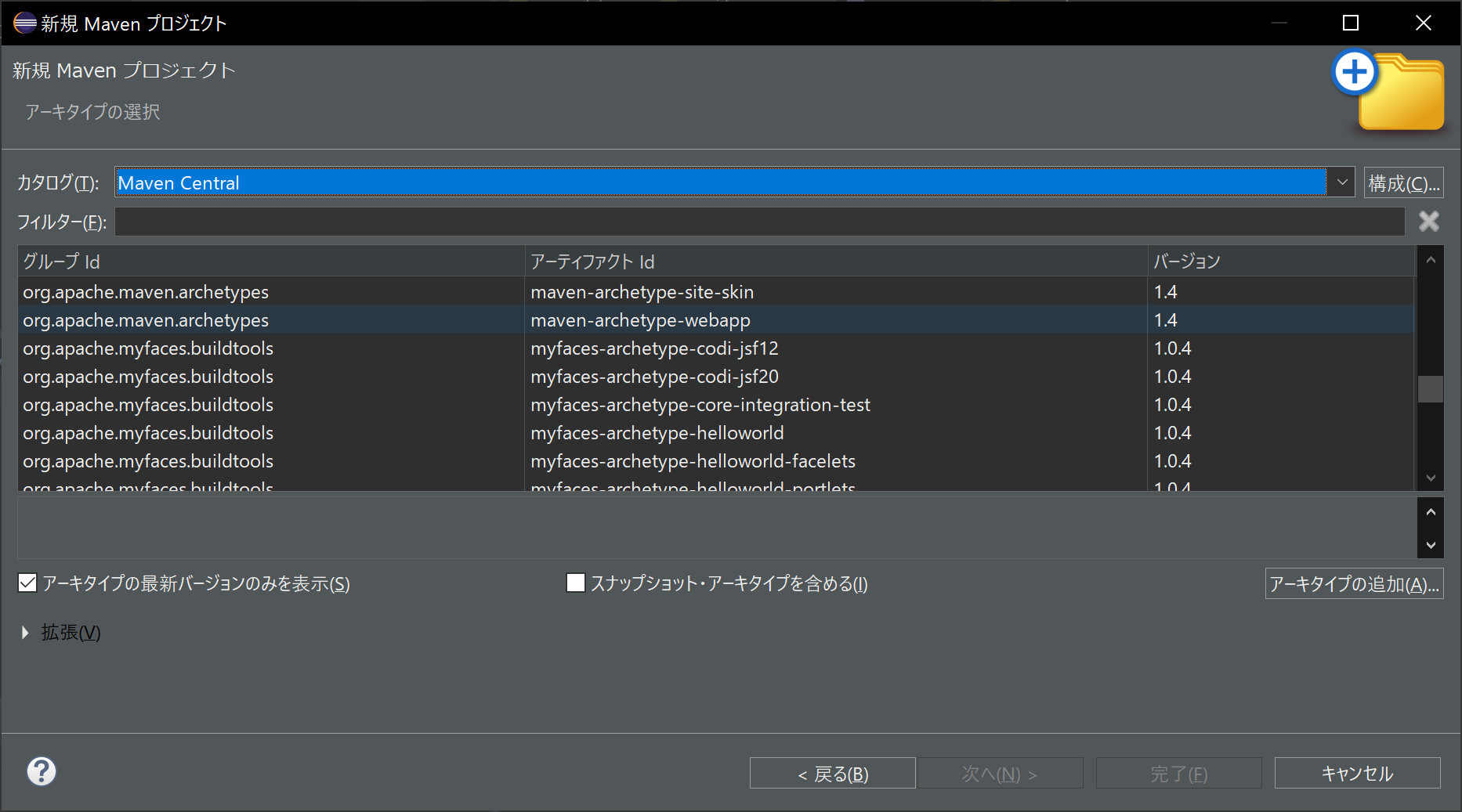
Task: Click the アーキタイプの追加(A)... button
Action: (x=1354, y=583)
